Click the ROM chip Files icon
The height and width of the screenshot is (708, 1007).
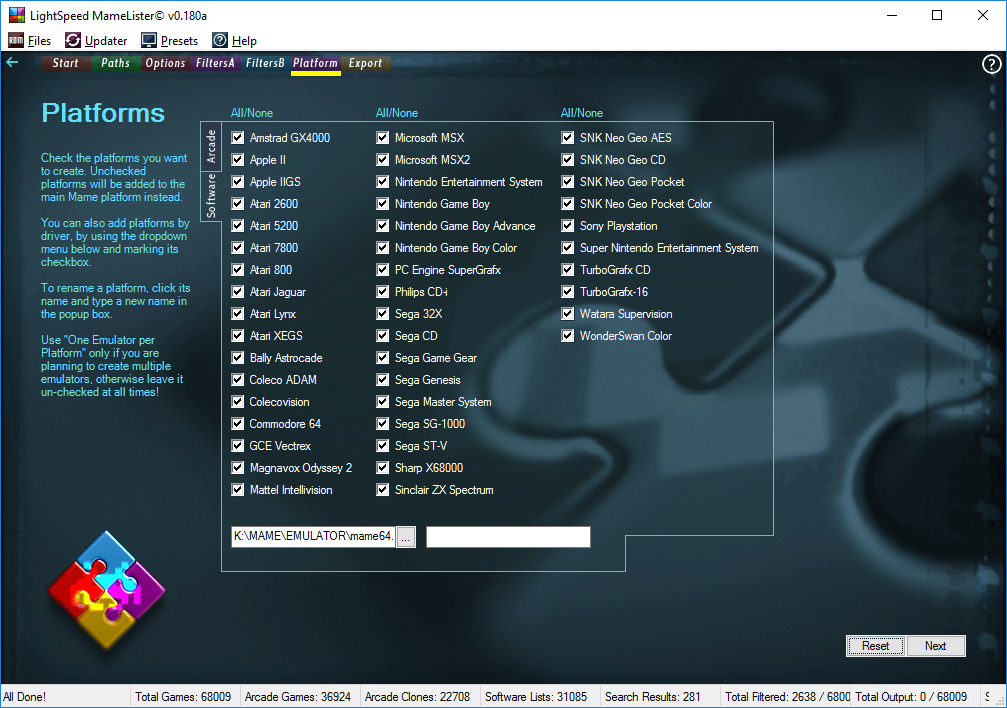pos(16,40)
